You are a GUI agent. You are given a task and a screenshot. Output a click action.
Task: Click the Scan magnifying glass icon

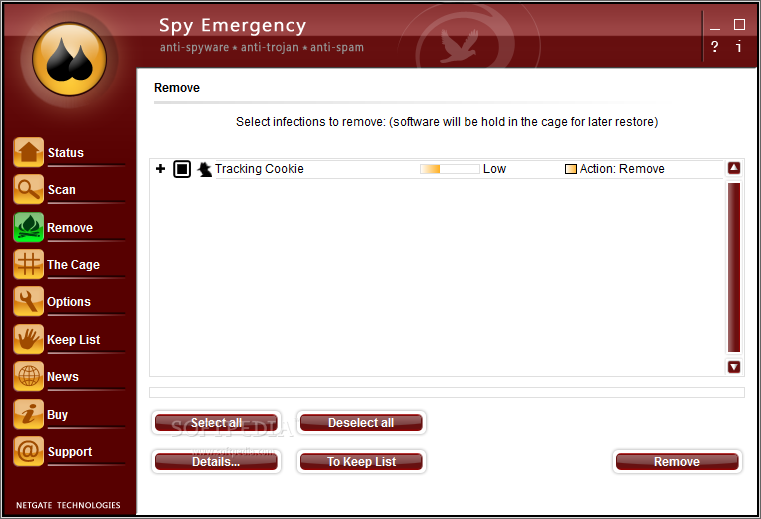click(29, 189)
